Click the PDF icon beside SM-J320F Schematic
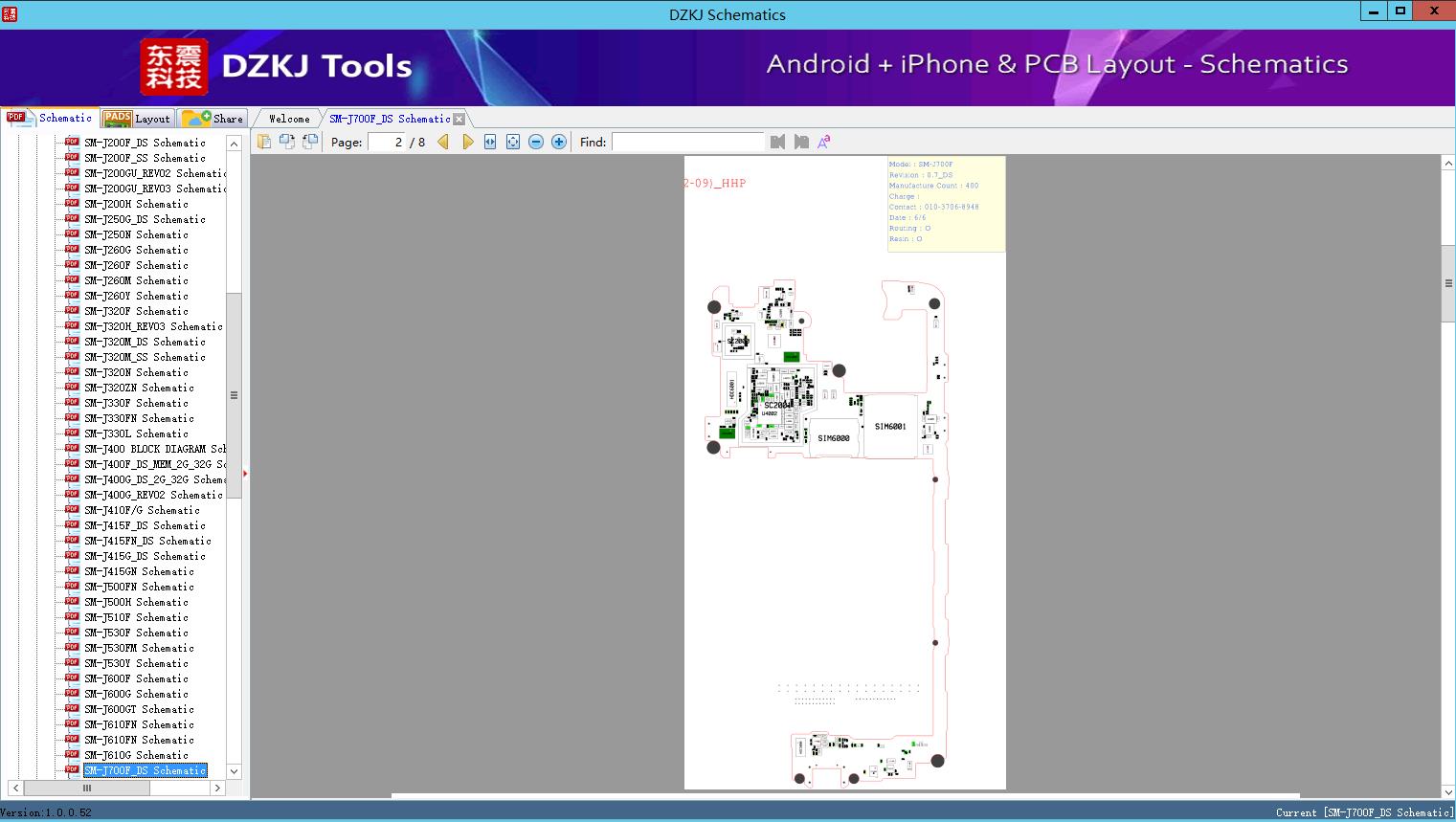 pos(72,311)
